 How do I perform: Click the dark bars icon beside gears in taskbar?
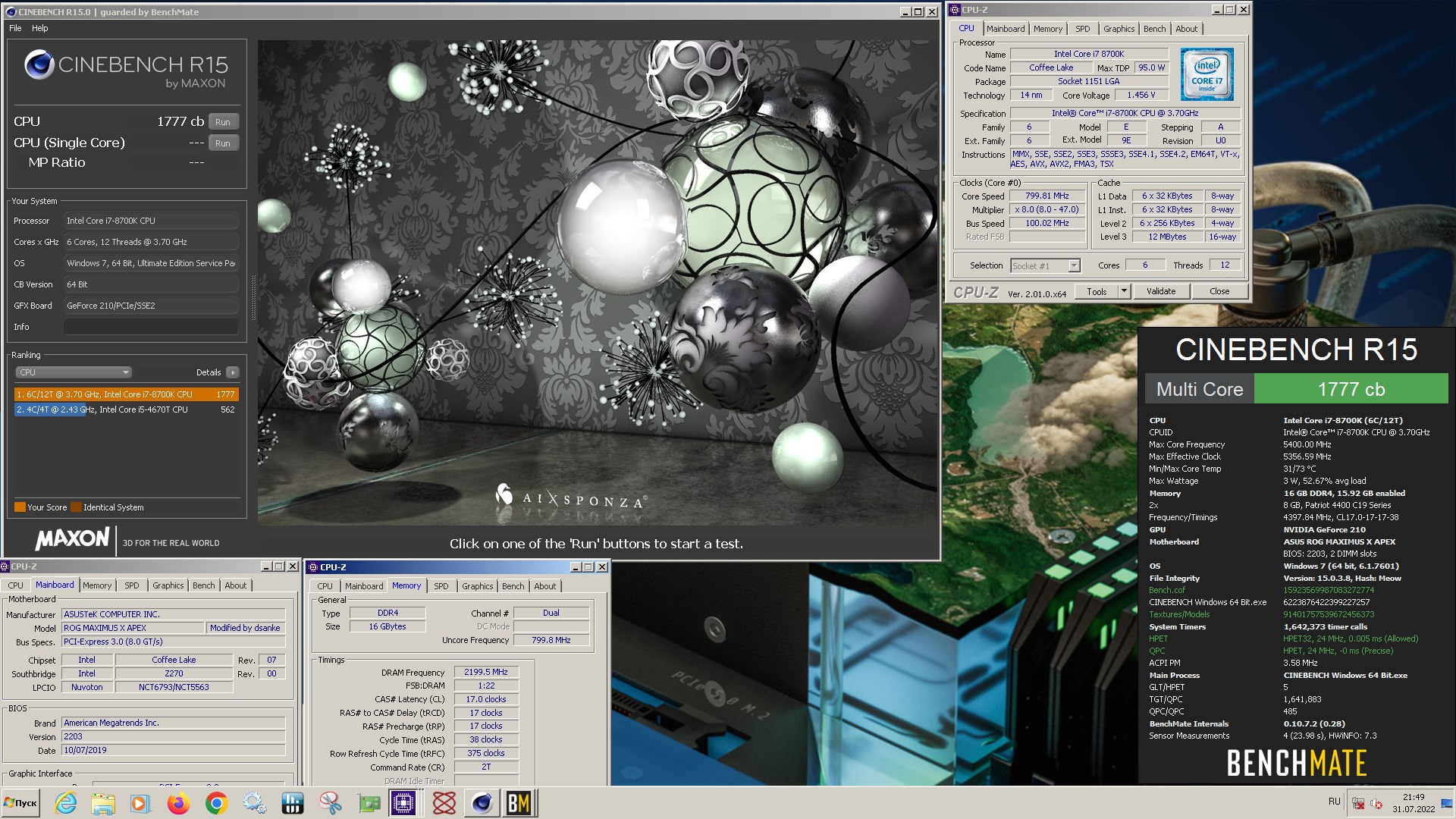point(292,802)
